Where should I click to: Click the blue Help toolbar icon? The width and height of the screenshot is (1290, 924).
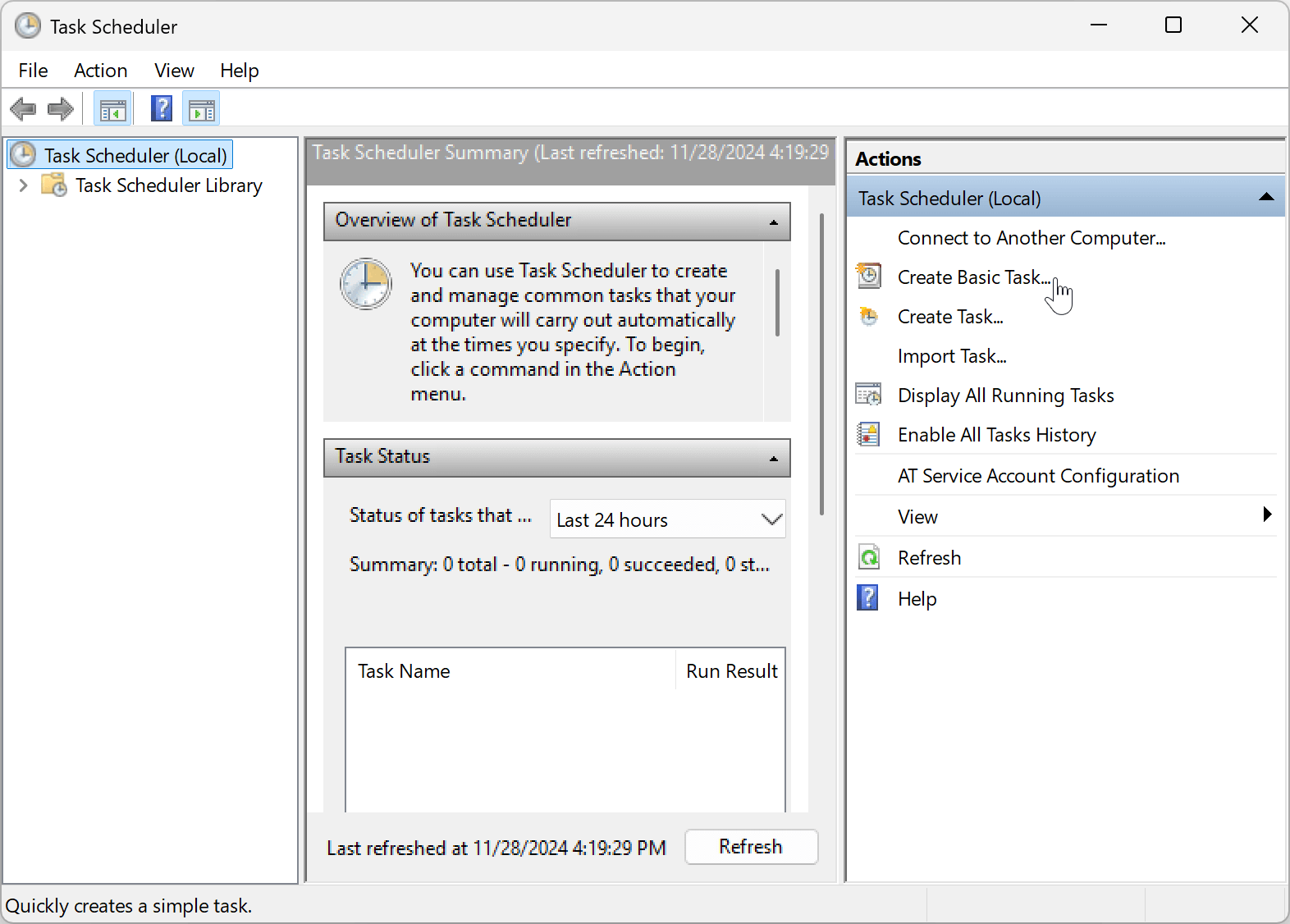pos(162,108)
